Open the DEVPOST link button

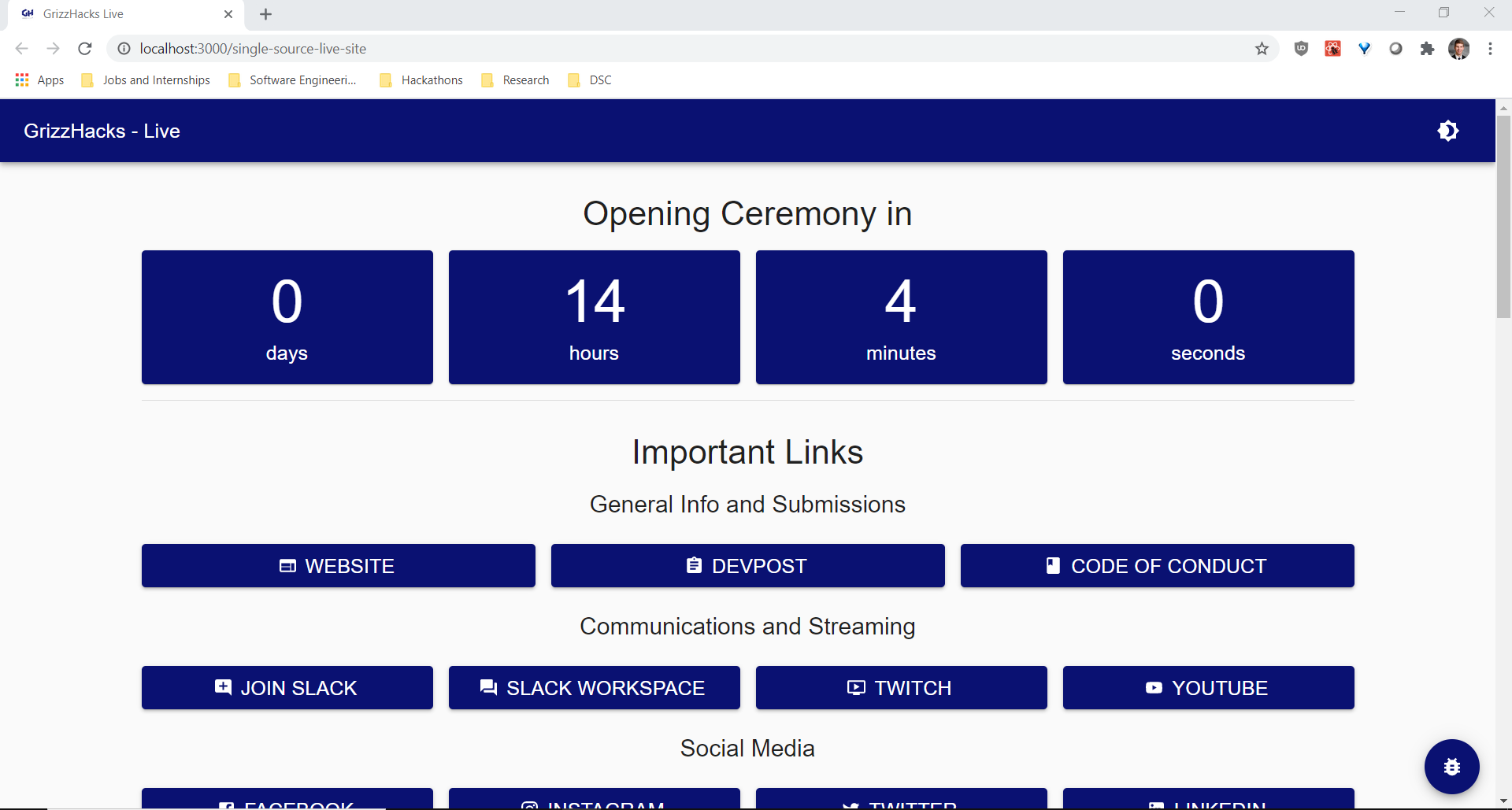(748, 566)
